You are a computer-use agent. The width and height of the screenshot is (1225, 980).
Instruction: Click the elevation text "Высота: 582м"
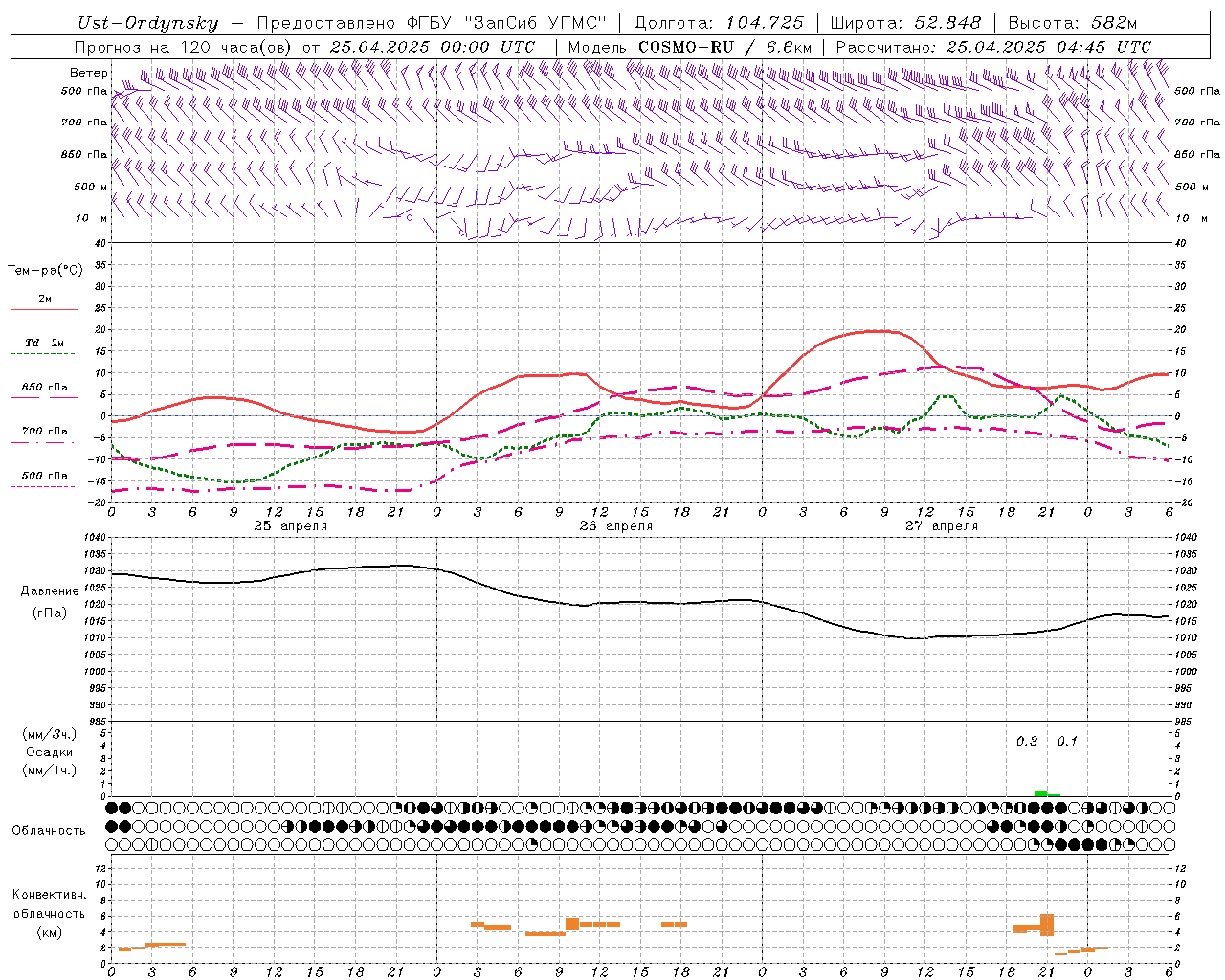point(1072,23)
